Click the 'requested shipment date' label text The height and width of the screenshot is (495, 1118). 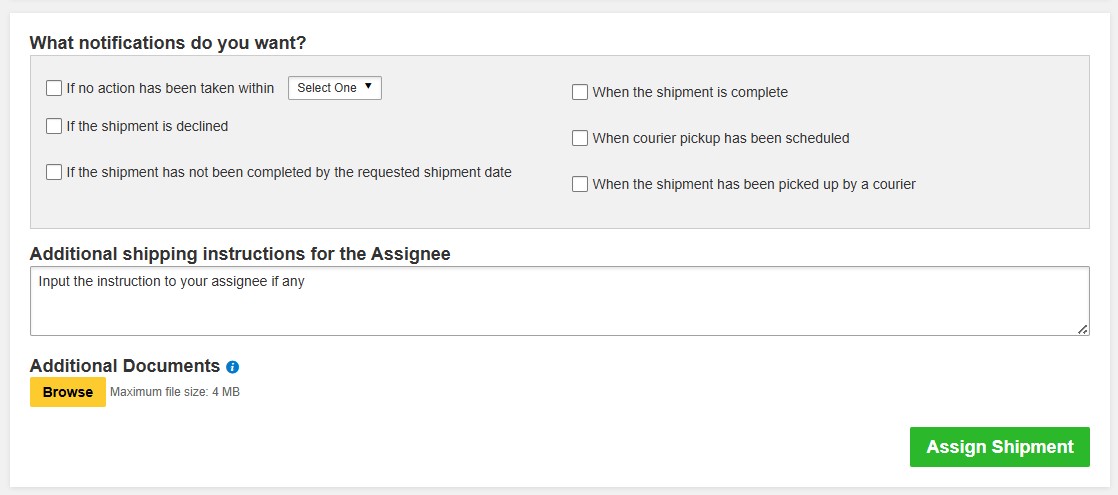tap(434, 172)
